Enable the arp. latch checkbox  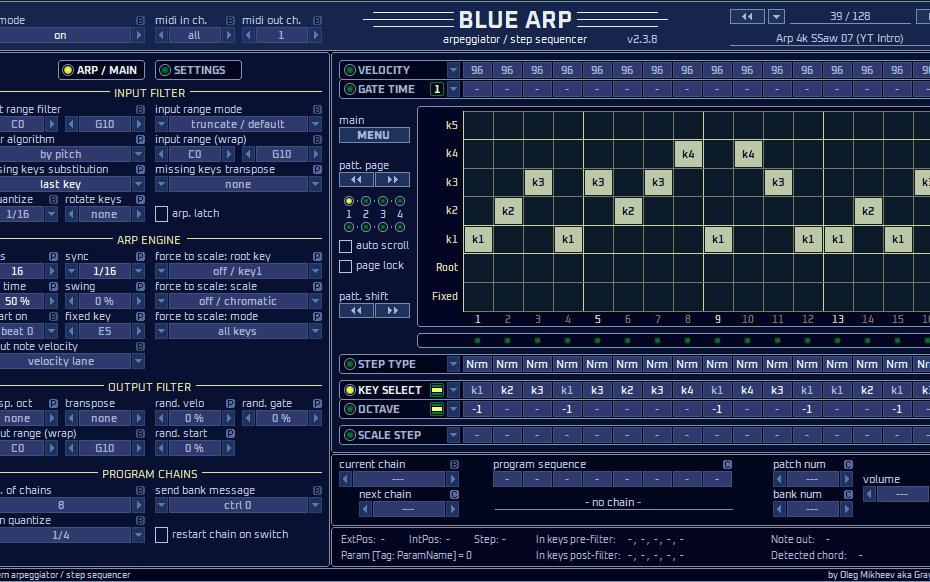[x=162, y=213]
